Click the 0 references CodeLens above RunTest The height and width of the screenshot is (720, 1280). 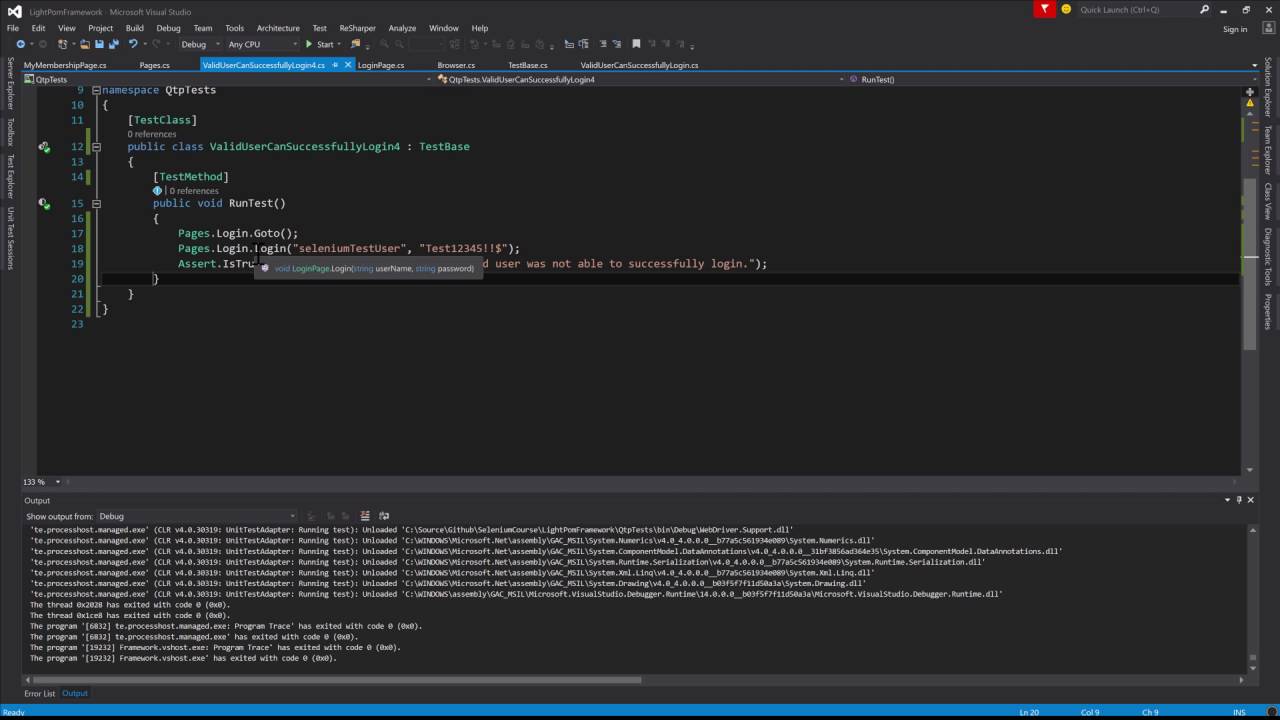(x=194, y=190)
